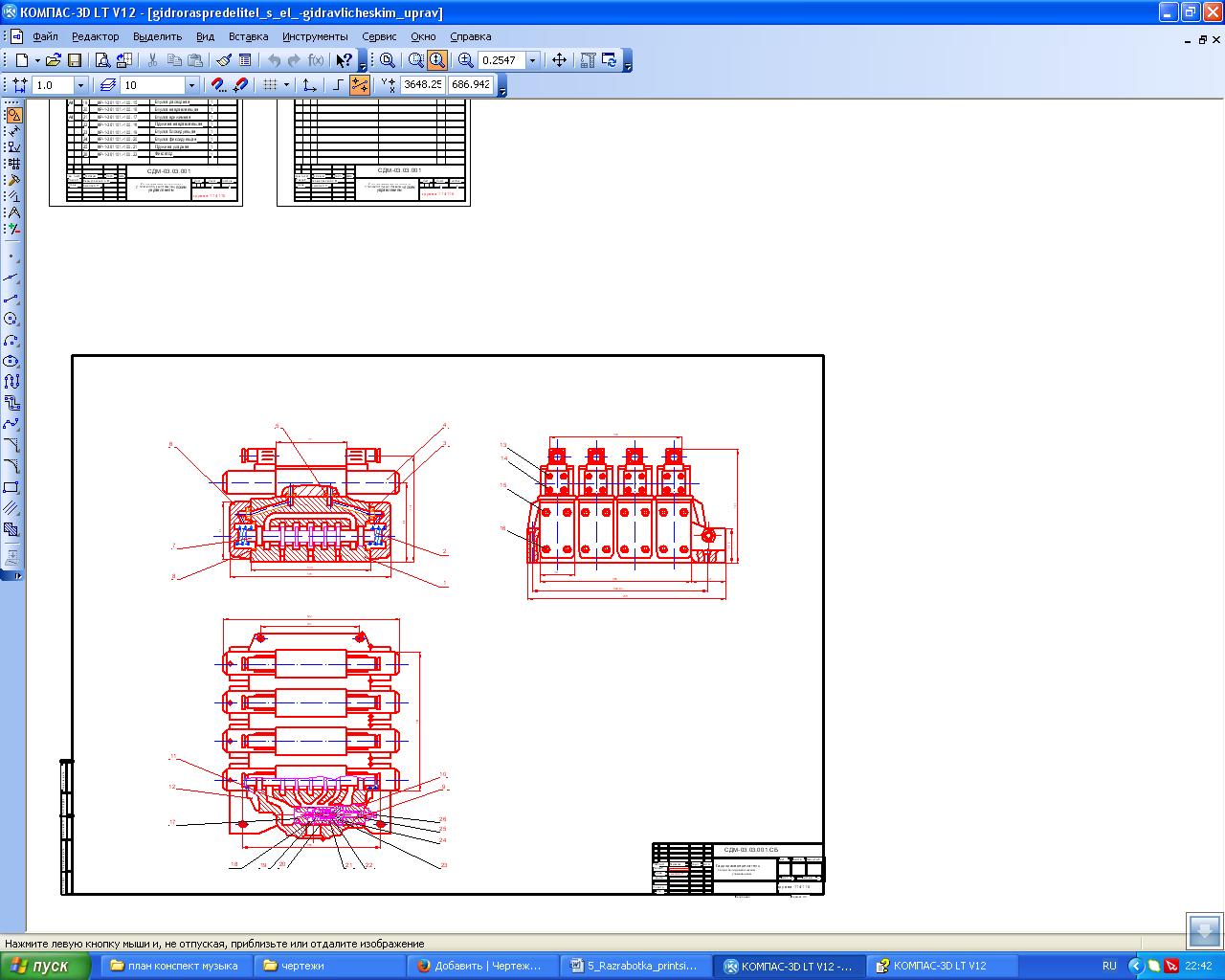Open the Редактор menu
1225x980 pixels.
[96, 36]
